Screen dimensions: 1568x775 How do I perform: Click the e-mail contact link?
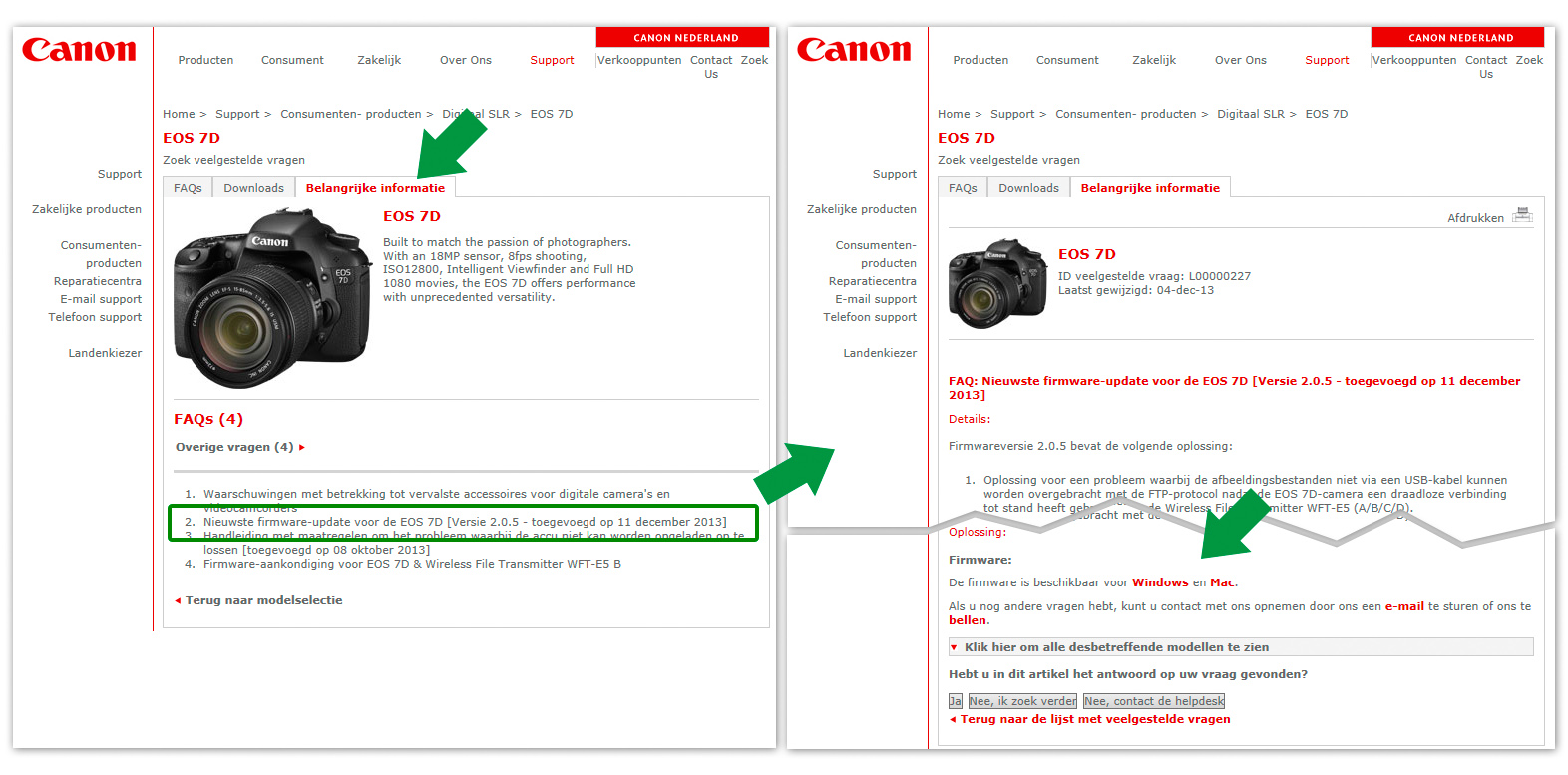[1404, 606]
